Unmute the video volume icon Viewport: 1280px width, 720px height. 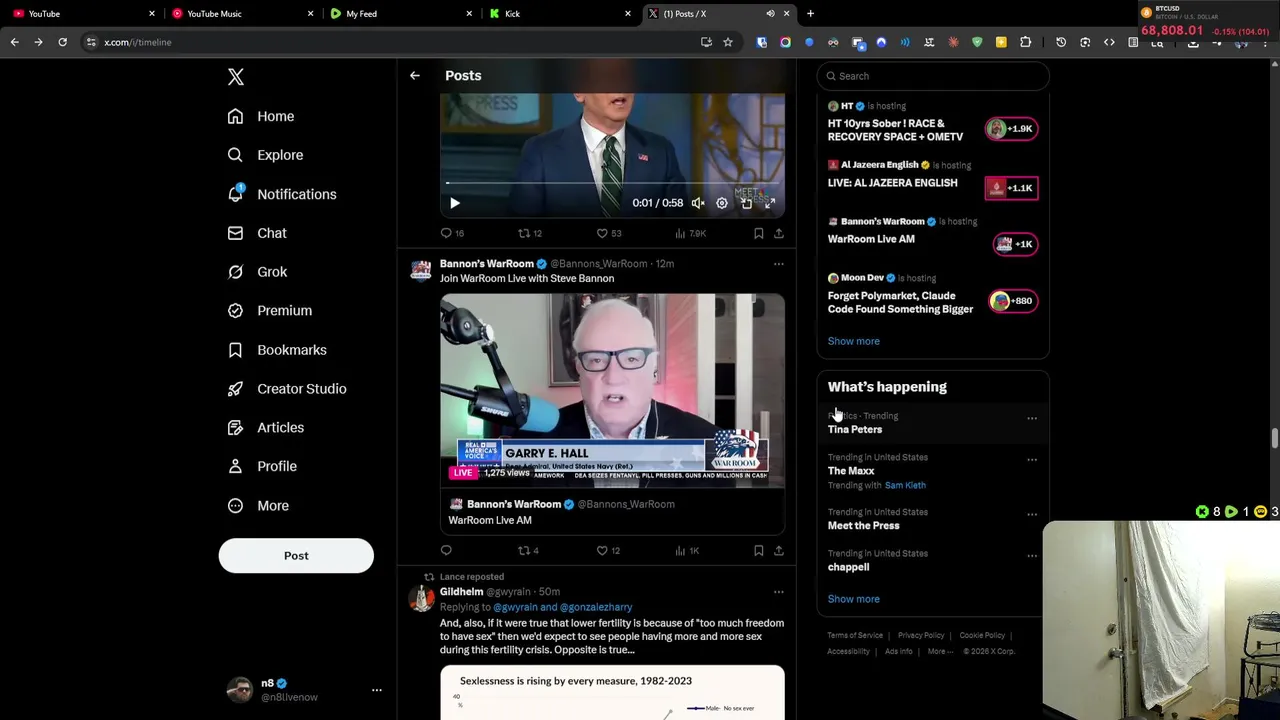pyautogui.click(x=698, y=203)
